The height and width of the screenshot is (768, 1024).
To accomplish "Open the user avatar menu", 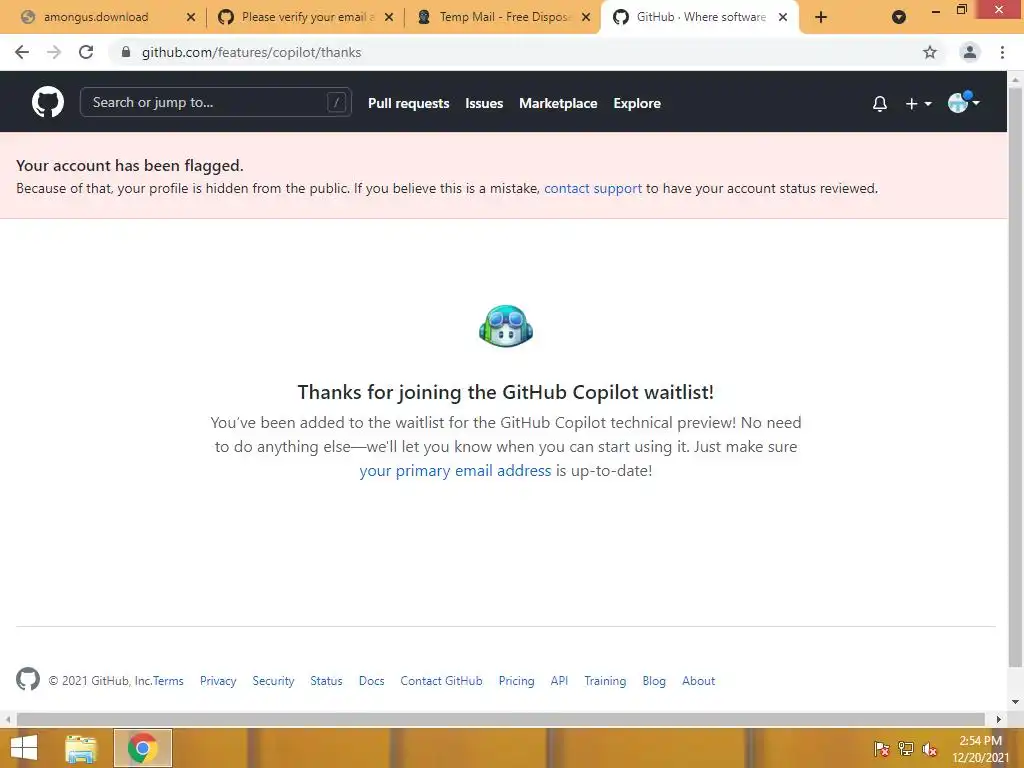I will coord(963,103).
